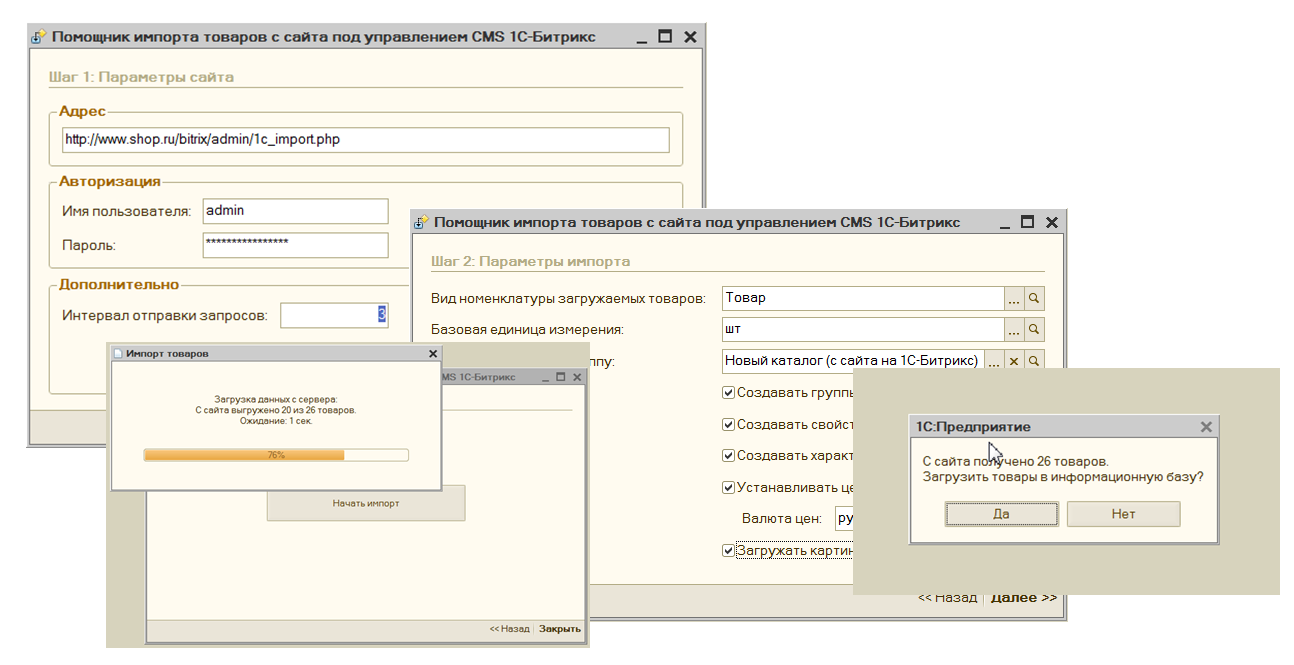Click title bar icon of the Step 2 window
The image size is (1294, 665).
coord(422,222)
